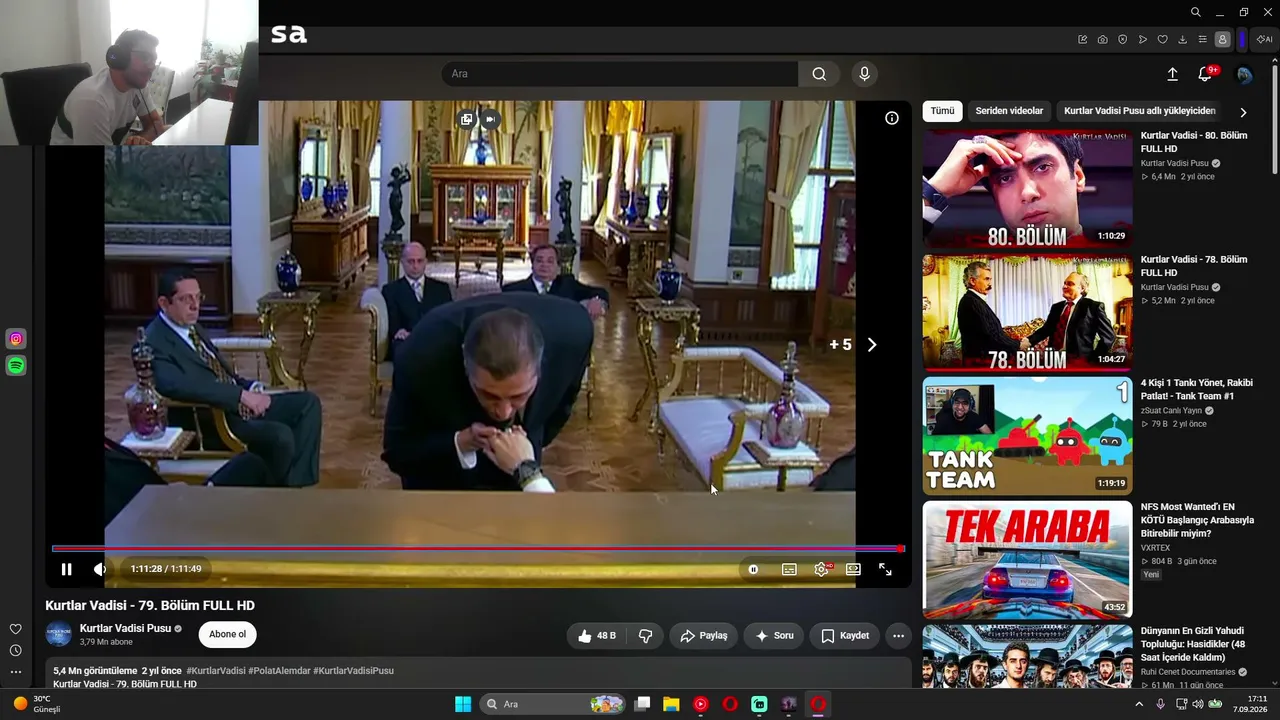This screenshot has height=720, width=1280.
Task: Open Instagram in Opera sidebar
Action: tap(16, 339)
